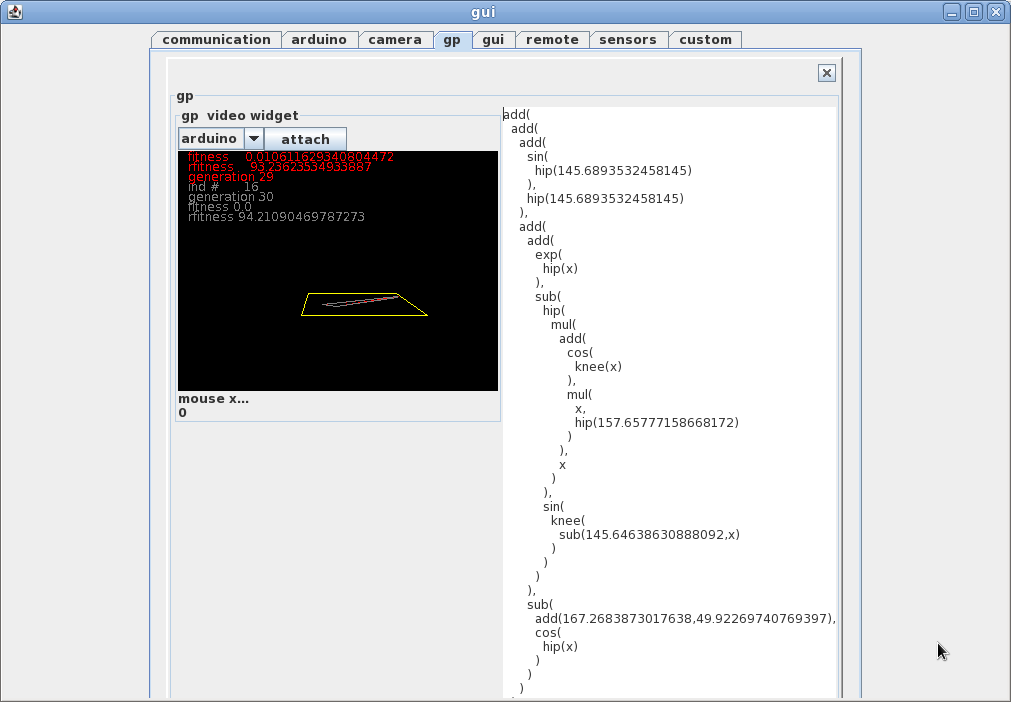Click the 'knee(x)' line
The height and width of the screenshot is (702, 1011).
pos(598,367)
